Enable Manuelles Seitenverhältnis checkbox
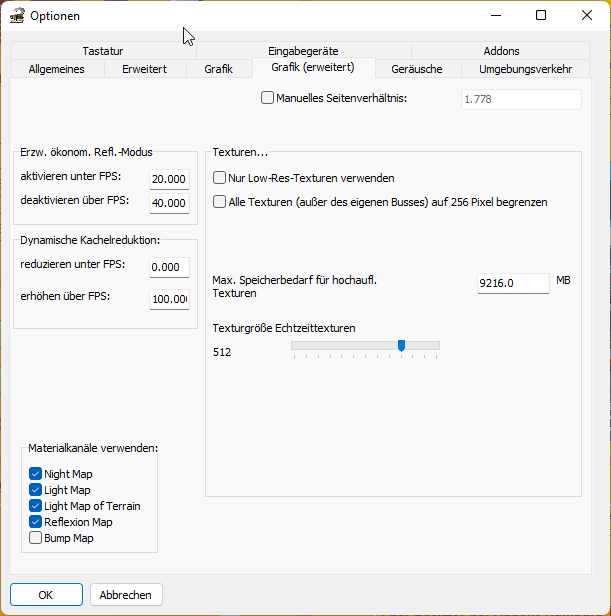This screenshot has height=616, width=611. tap(267, 98)
